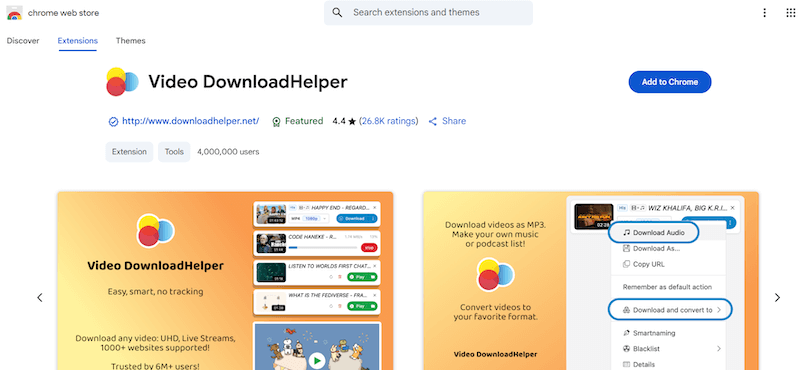
Task: Switch to the Themes tab
Action: [x=131, y=41]
